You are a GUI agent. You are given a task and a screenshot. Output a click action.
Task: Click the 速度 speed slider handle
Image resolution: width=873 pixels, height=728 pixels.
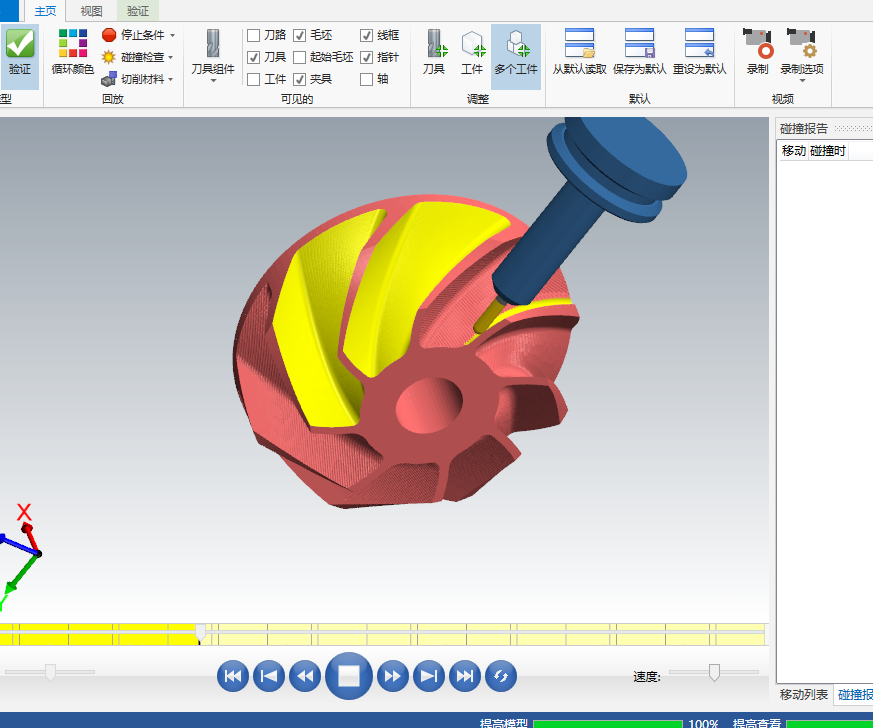(714, 672)
